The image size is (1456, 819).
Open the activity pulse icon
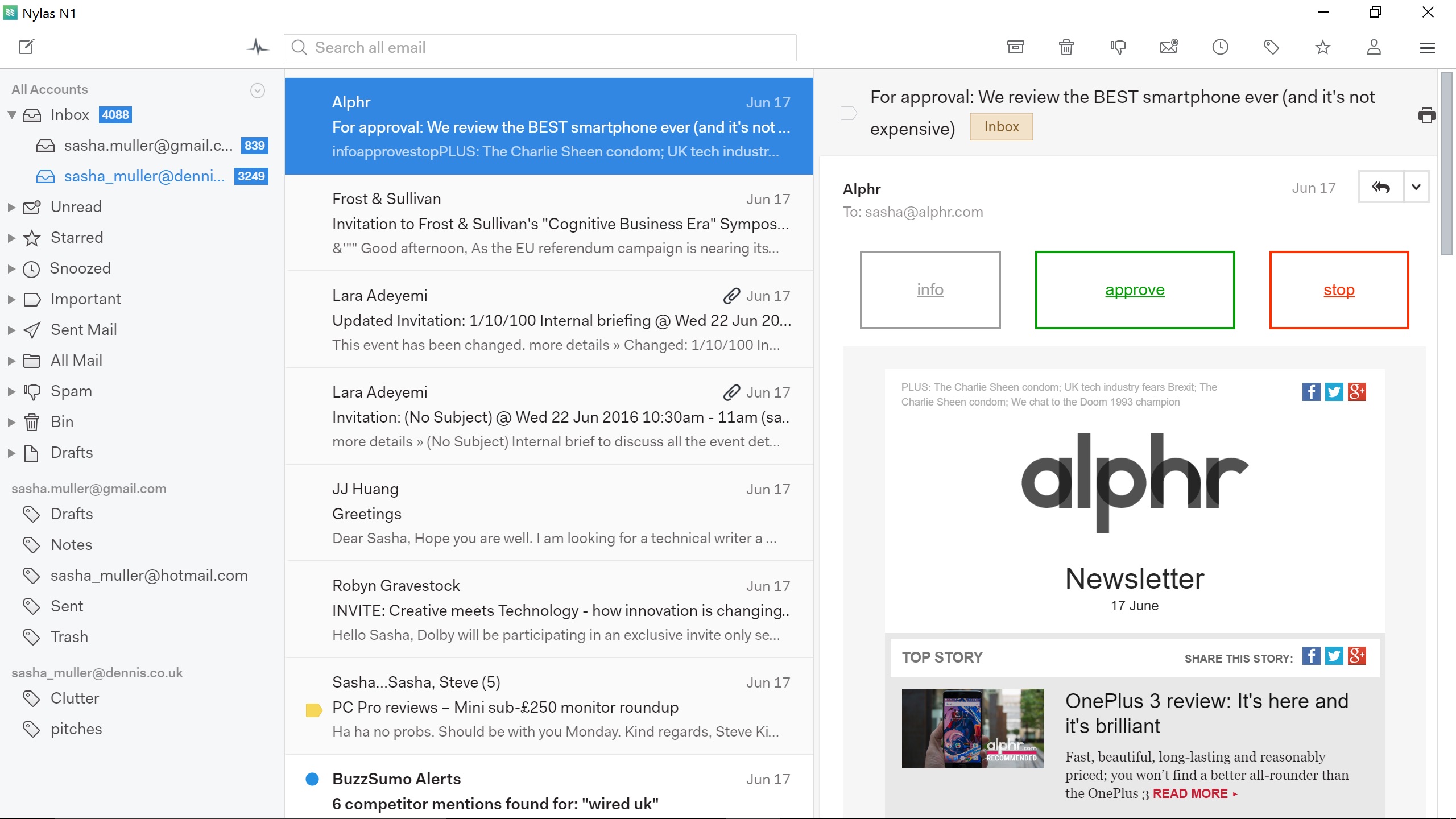coord(258,47)
